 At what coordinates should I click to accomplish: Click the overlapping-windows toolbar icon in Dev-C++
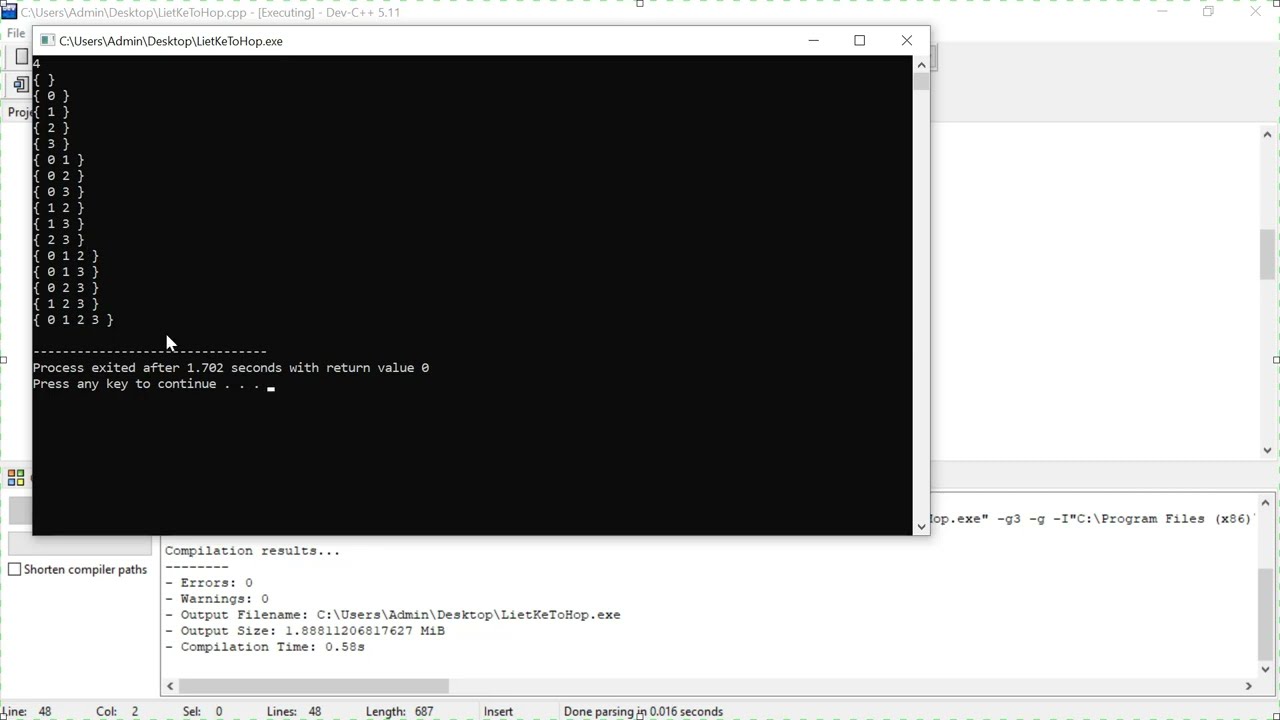click(x=21, y=84)
